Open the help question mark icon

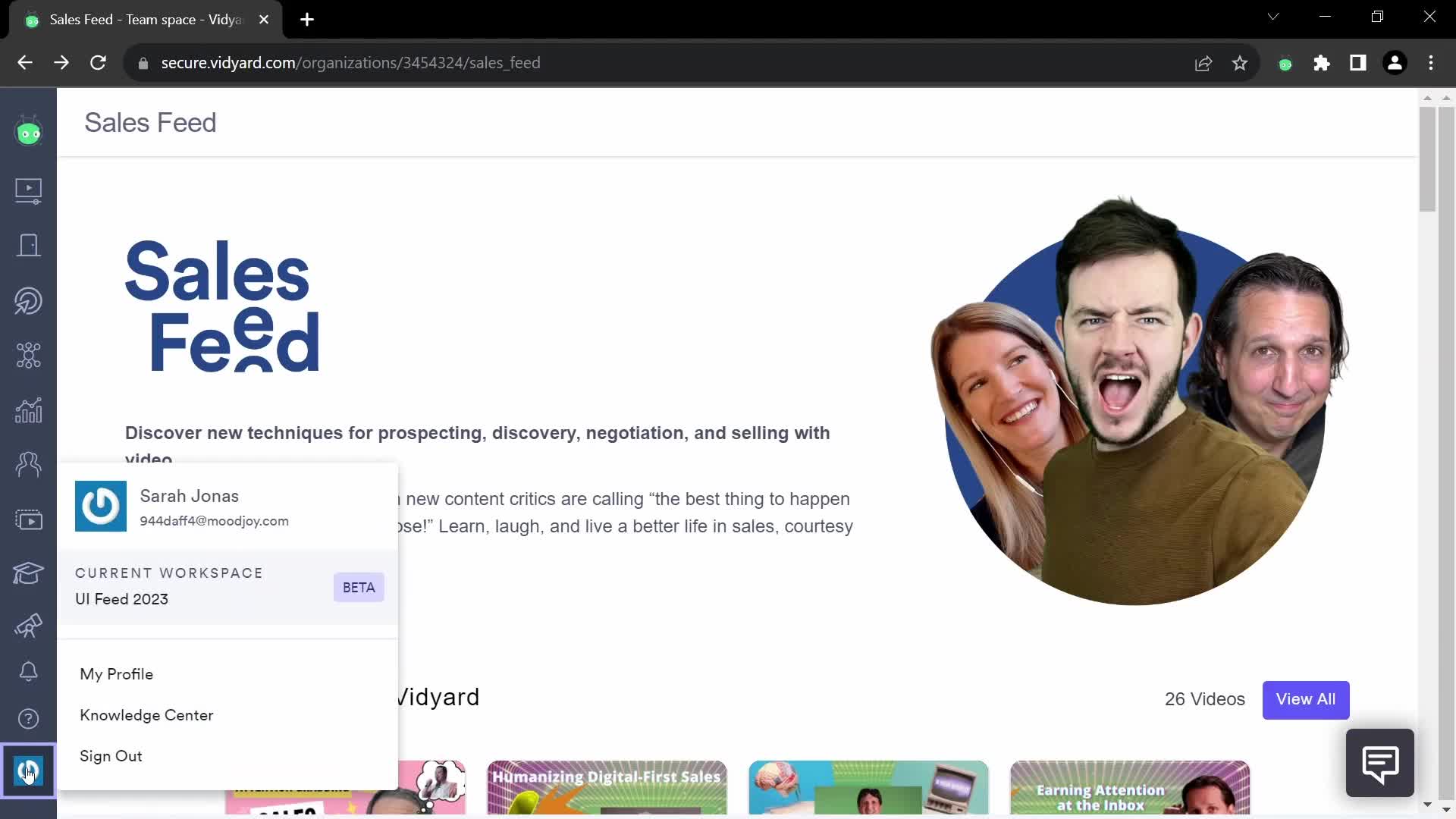point(28,719)
